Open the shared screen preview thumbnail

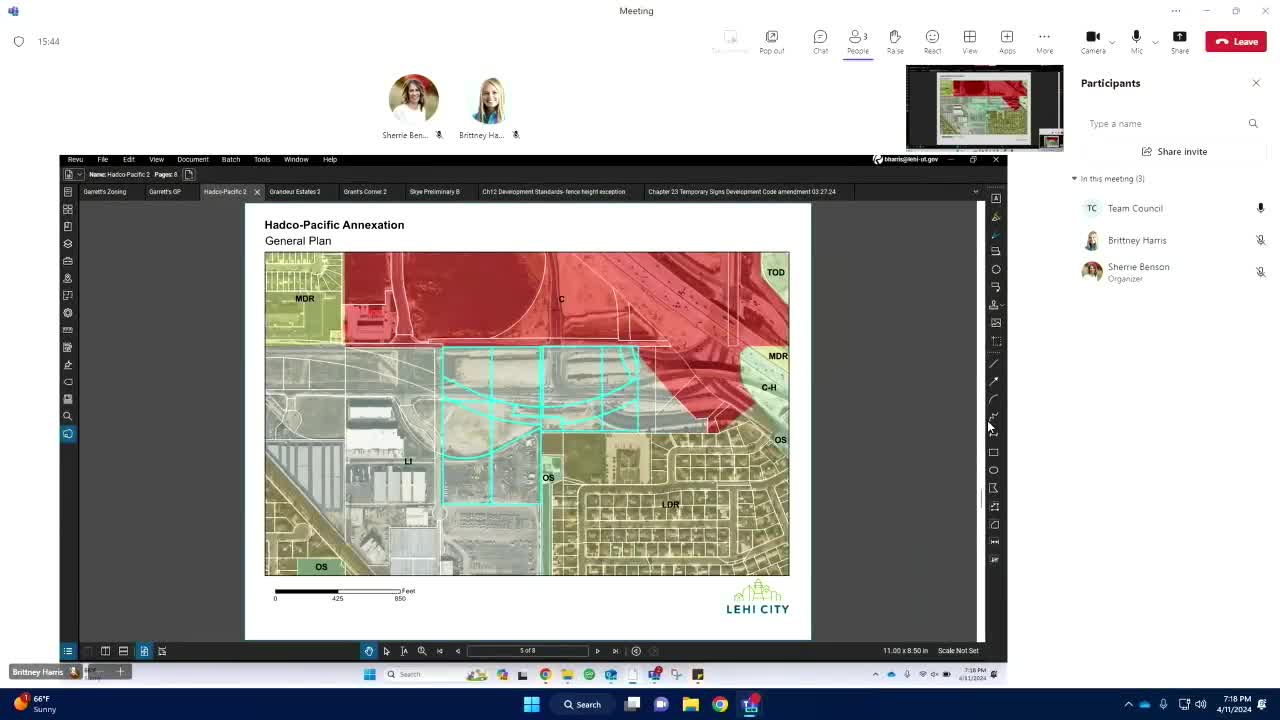[x=985, y=108]
